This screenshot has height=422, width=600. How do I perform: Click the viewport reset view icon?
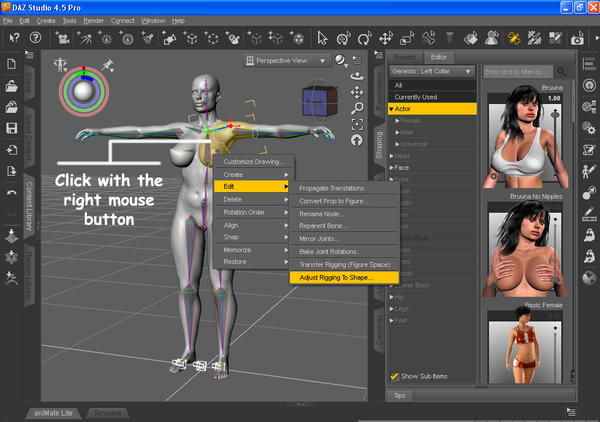point(357,140)
